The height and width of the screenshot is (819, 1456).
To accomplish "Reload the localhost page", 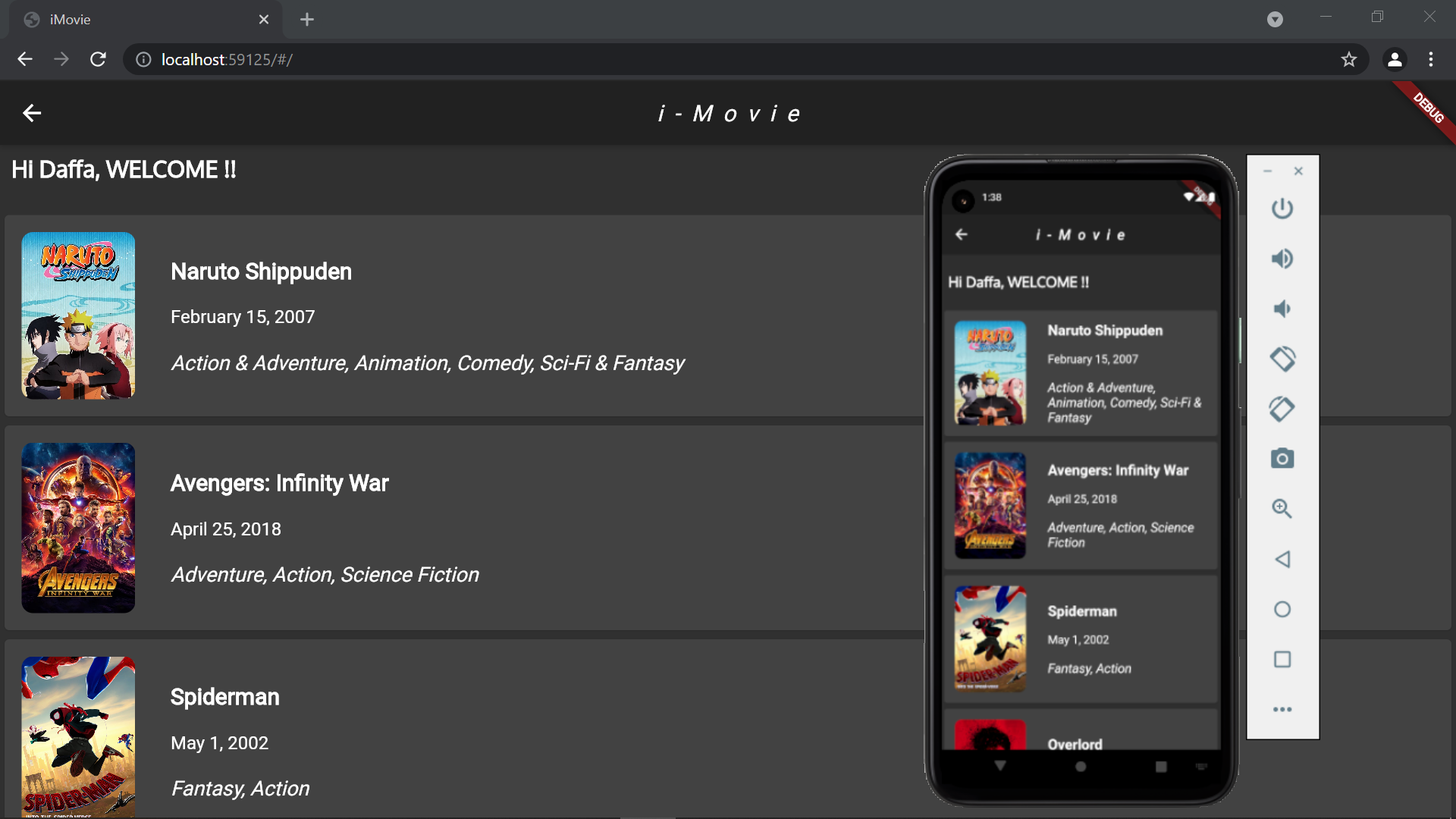I will tap(98, 60).
